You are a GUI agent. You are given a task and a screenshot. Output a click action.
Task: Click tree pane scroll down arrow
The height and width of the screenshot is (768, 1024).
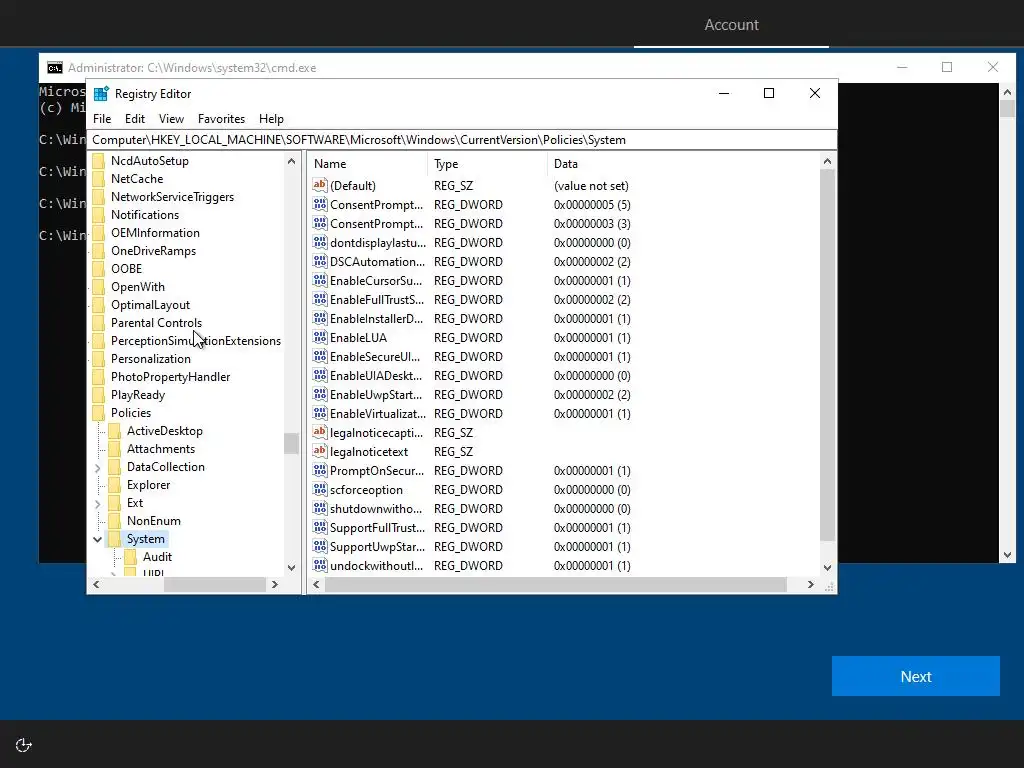point(291,568)
